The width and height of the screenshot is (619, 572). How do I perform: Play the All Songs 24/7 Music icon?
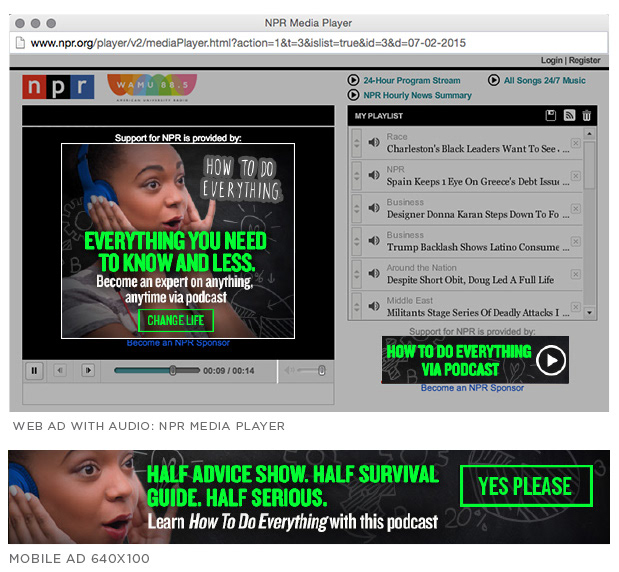point(493,80)
